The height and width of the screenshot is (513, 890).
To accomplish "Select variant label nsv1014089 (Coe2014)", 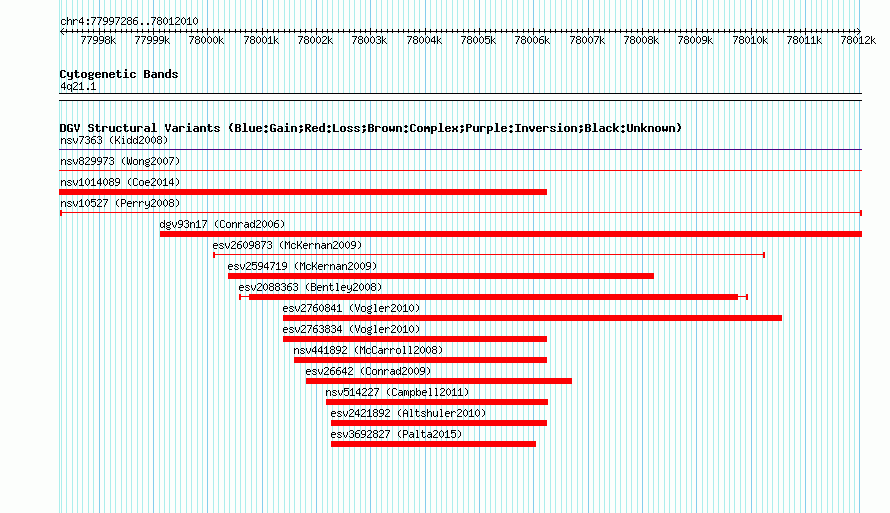I will pos(120,182).
